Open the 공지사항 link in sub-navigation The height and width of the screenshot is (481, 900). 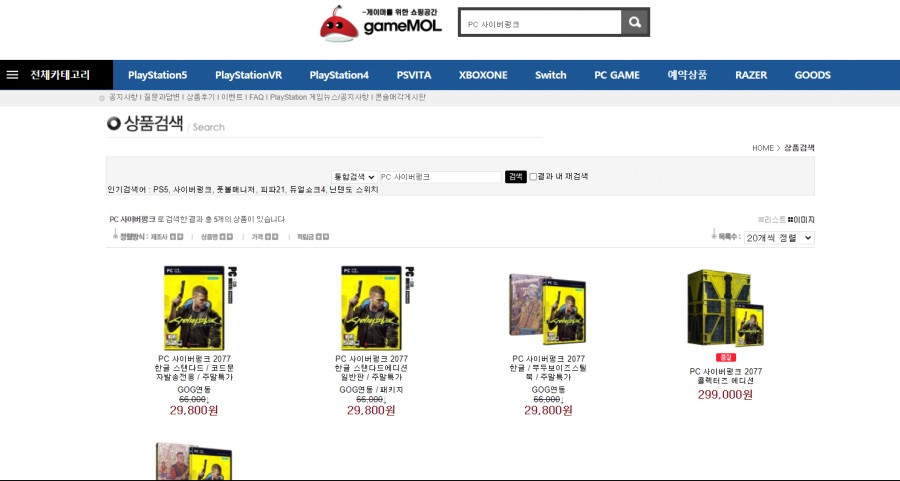click(123, 98)
